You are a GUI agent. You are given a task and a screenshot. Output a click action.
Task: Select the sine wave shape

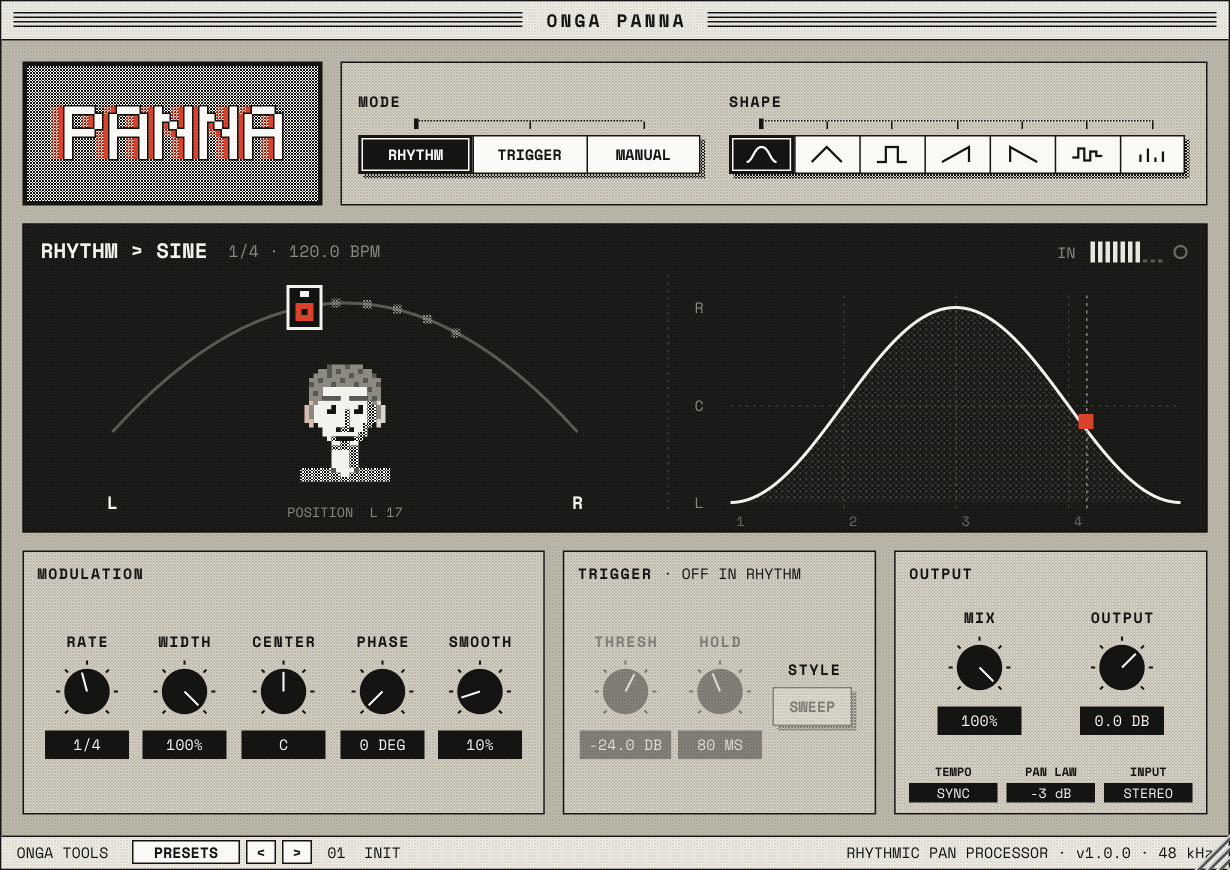coord(762,155)
